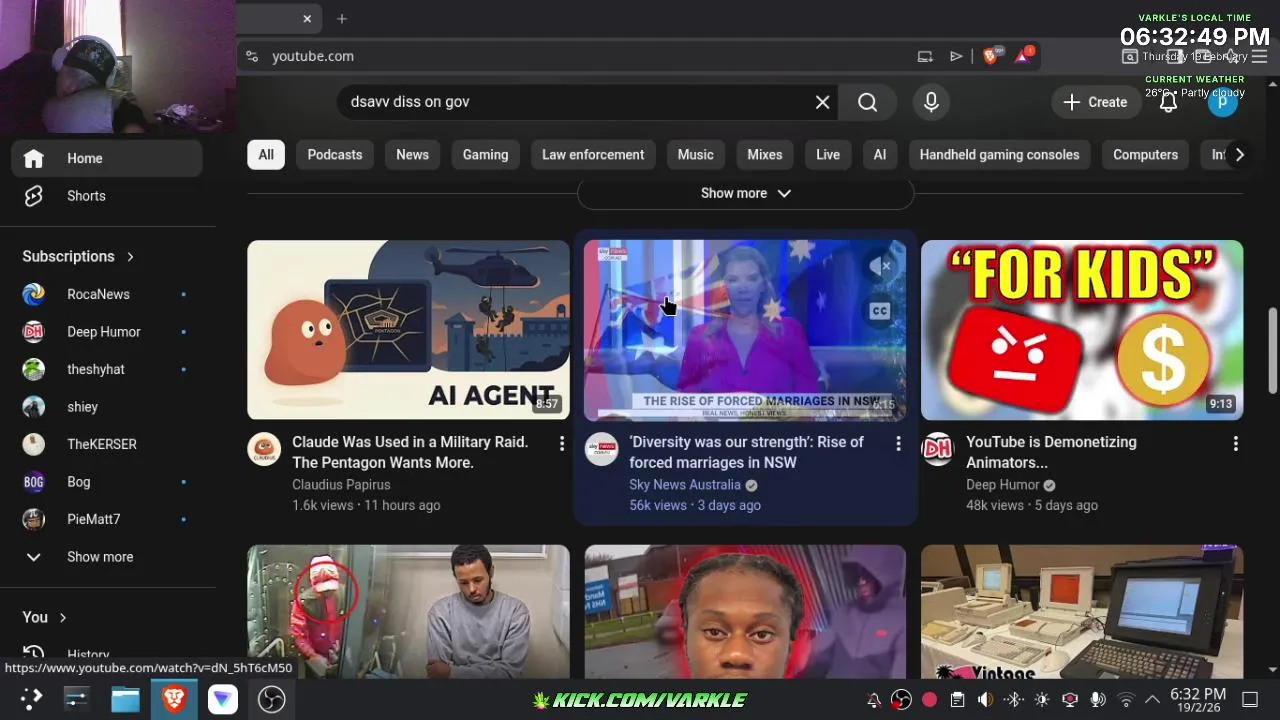Viewport: 1280px width, 720px height.
Task: Click the site information icon beside youtube.com
Action: (252, 56)
